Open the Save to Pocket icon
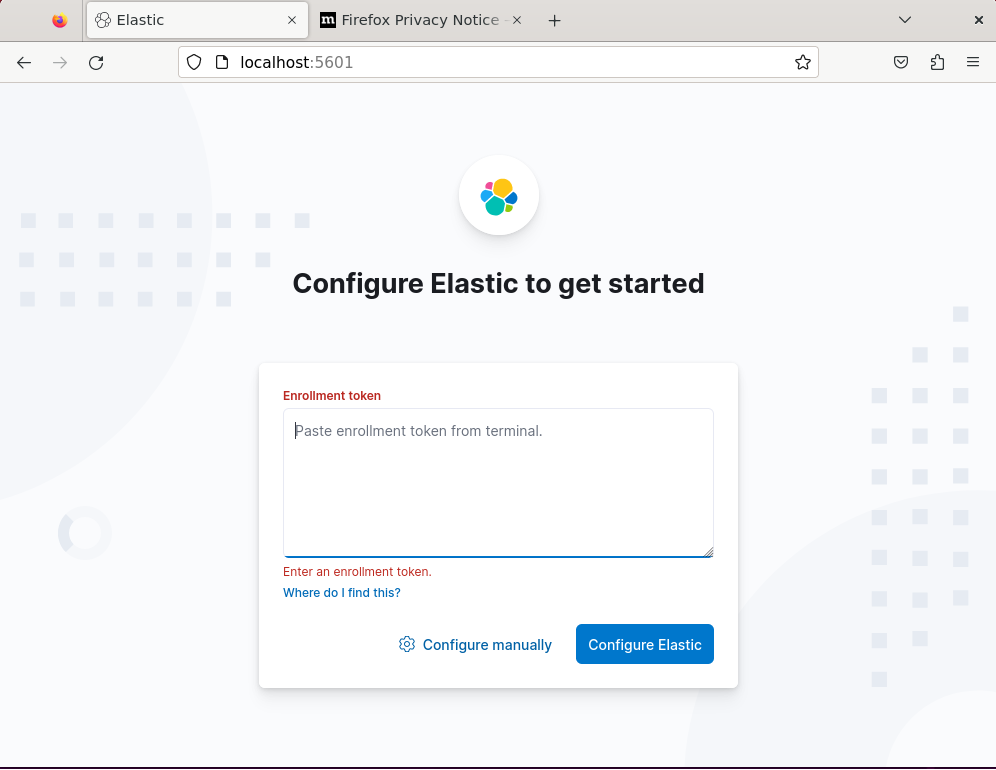This screenshot has width=996, height=770. (x=901, y=62)
